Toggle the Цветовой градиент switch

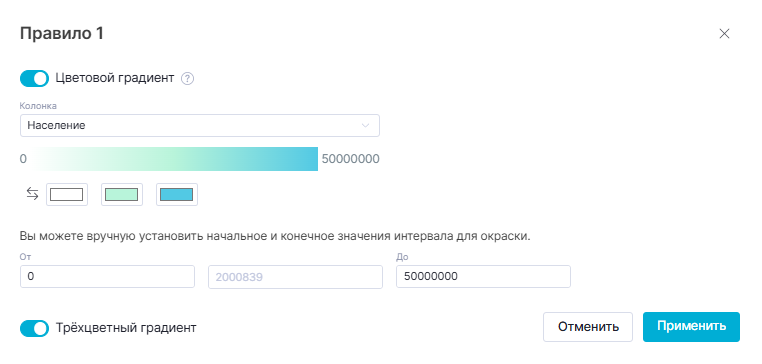[x=35, y=78]
